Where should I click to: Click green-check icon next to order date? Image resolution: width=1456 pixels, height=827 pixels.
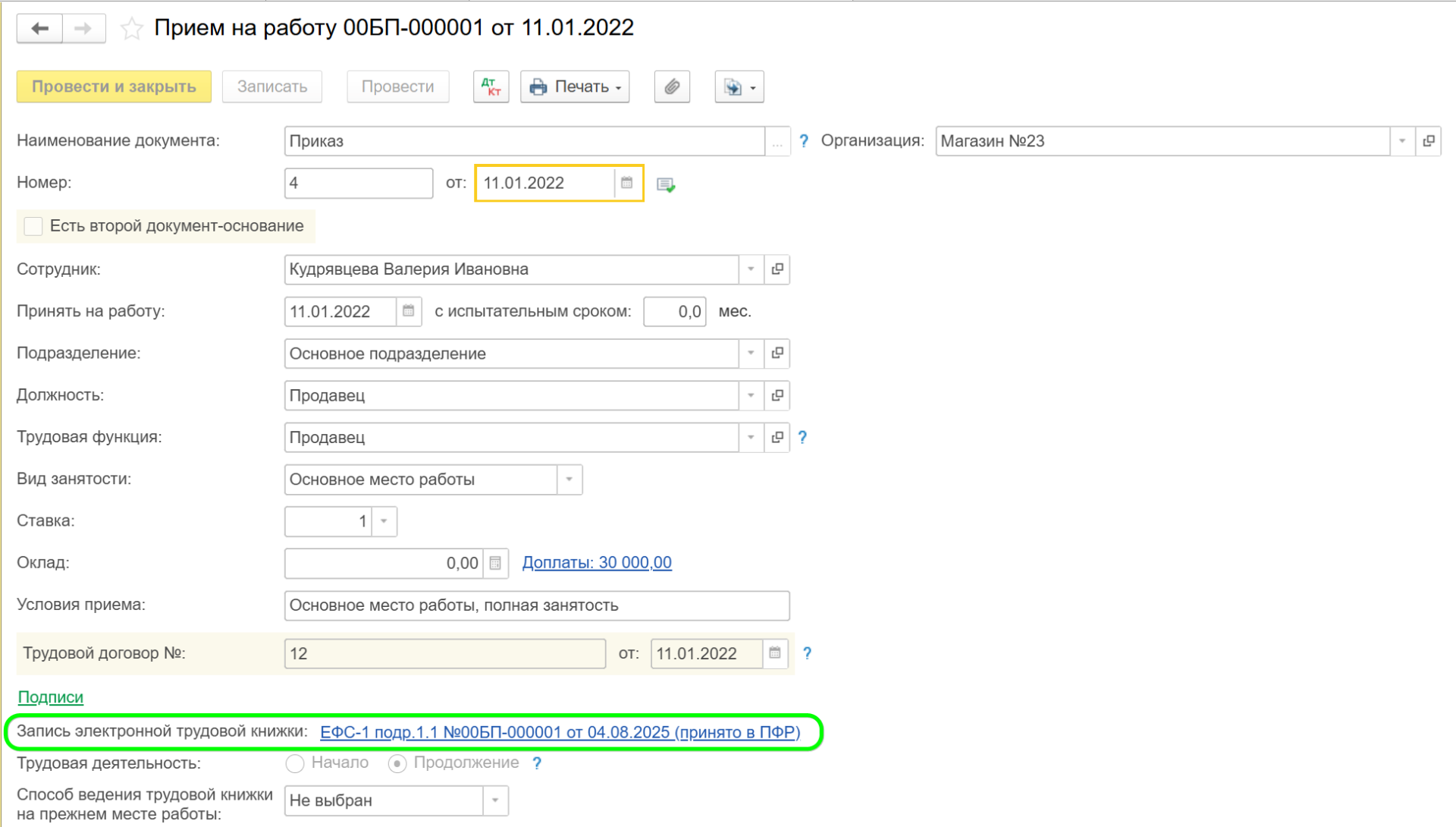(666, 184)
